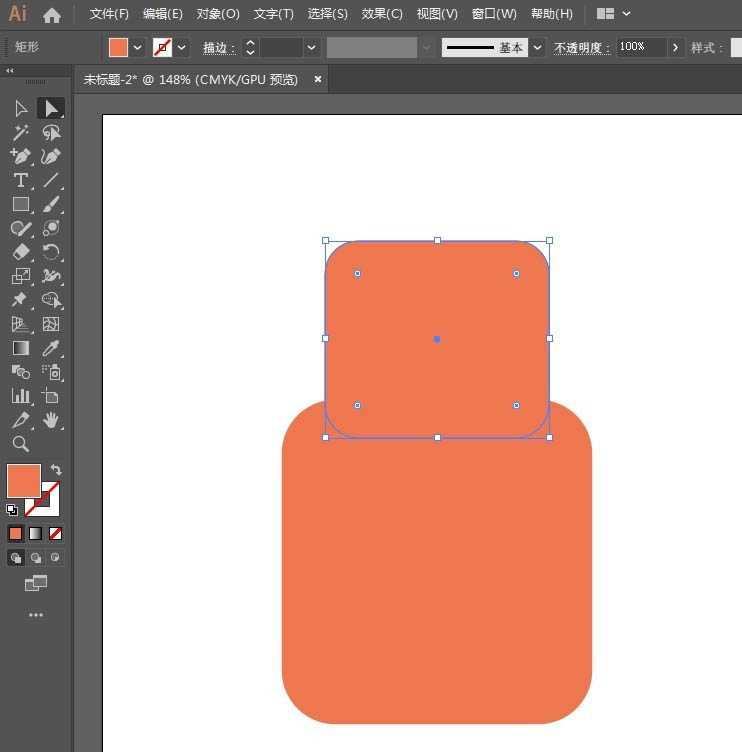Set paint mode to None
This screenshot has width=742, height=752.
pyautogui.click(x=56, y=534)
